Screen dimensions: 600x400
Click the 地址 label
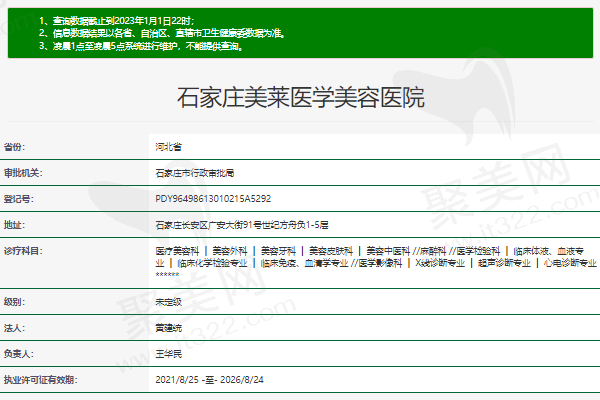tap(14, 225)
